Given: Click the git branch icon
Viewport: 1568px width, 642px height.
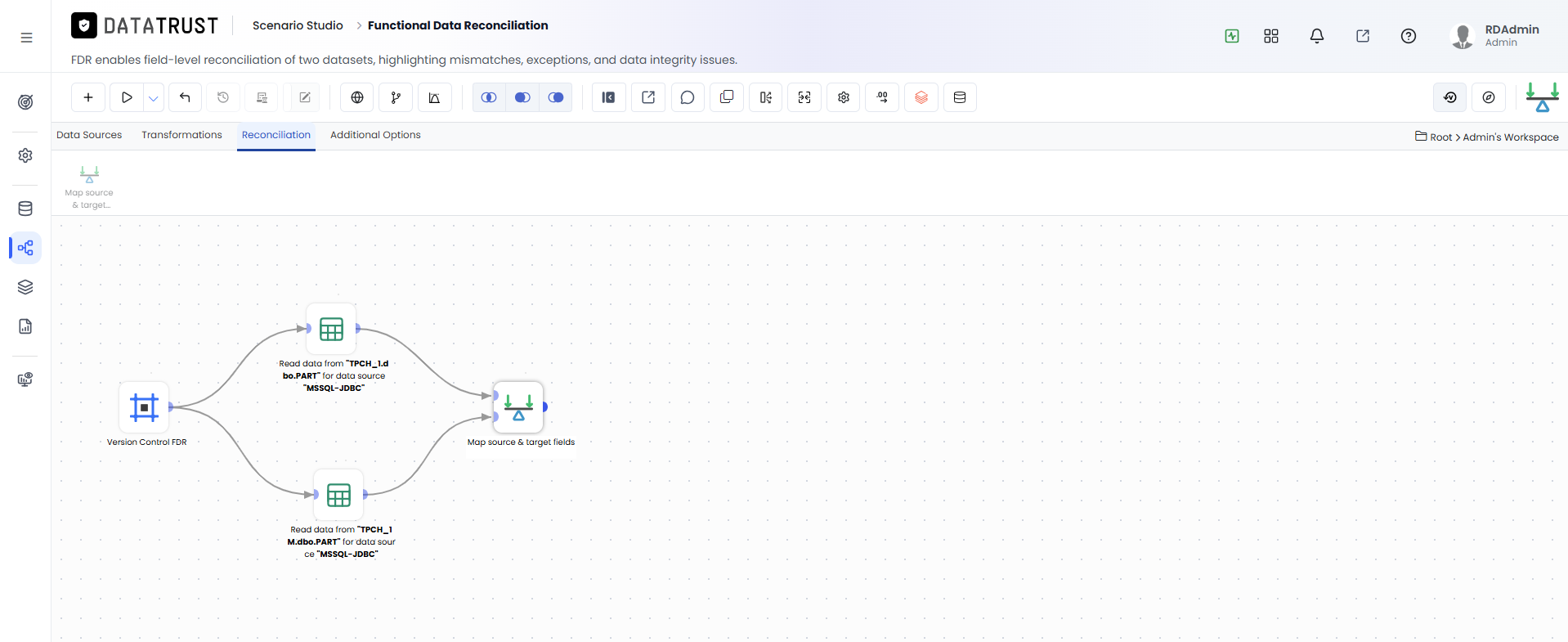Looking at the screenshot, I should 396,97.
